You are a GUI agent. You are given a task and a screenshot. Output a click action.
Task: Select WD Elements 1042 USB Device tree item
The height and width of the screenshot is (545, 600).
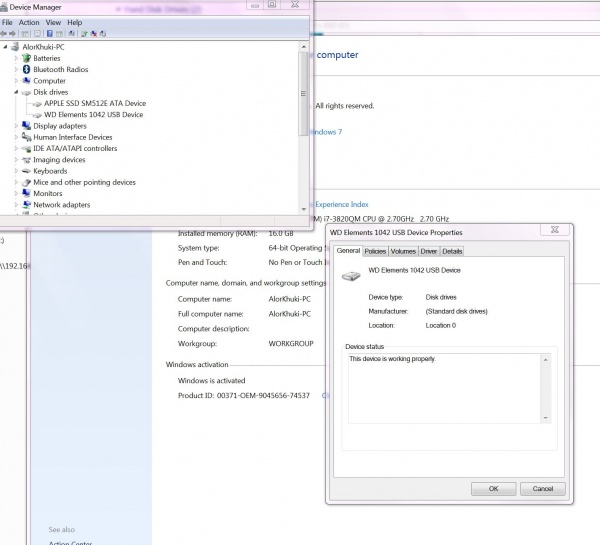pos(93,114)
